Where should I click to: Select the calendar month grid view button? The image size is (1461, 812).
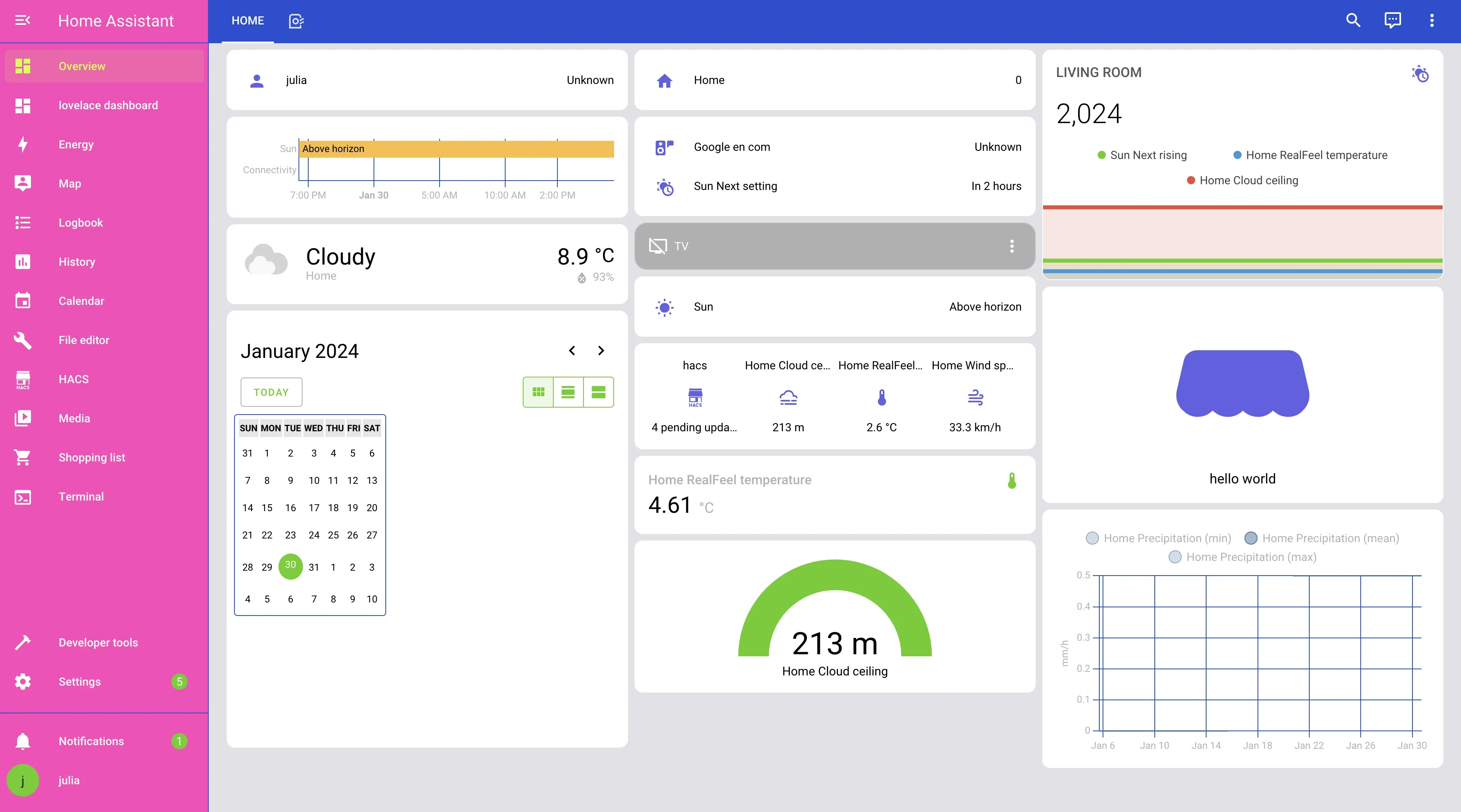(x=538, y=392)
